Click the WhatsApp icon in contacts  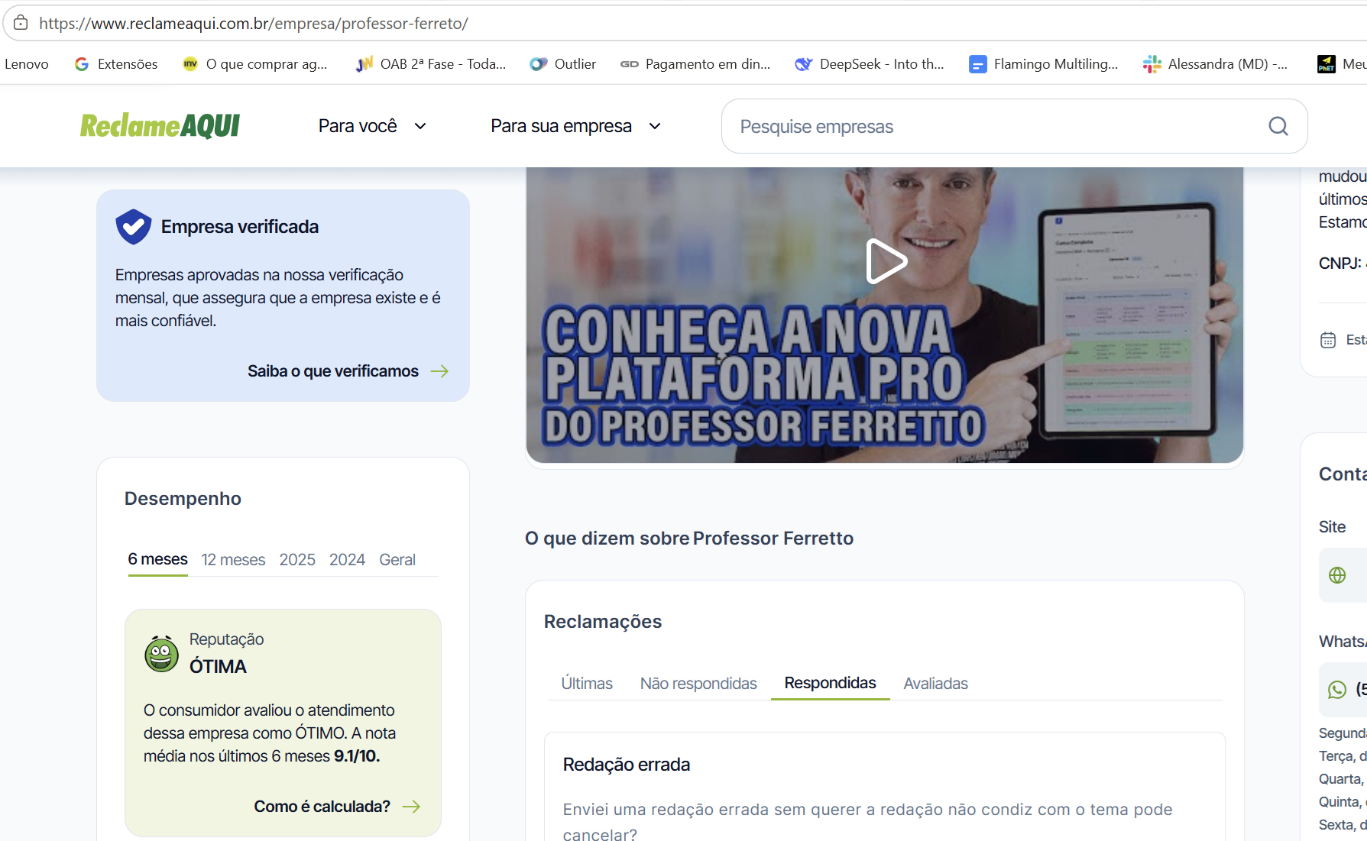pyautogui.click(x=1337, y=689)
